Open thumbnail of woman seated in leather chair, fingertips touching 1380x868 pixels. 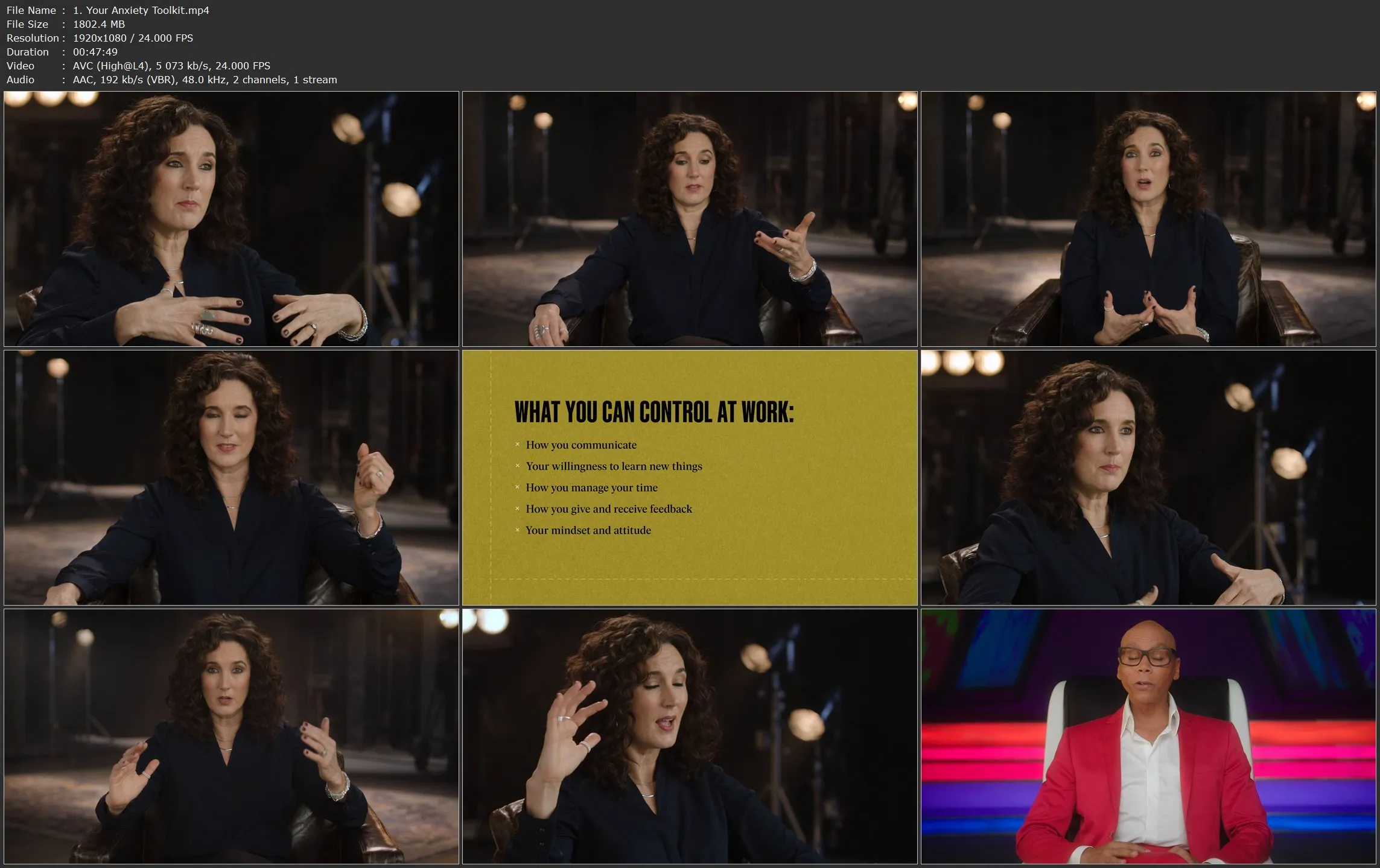[1148, 219]
